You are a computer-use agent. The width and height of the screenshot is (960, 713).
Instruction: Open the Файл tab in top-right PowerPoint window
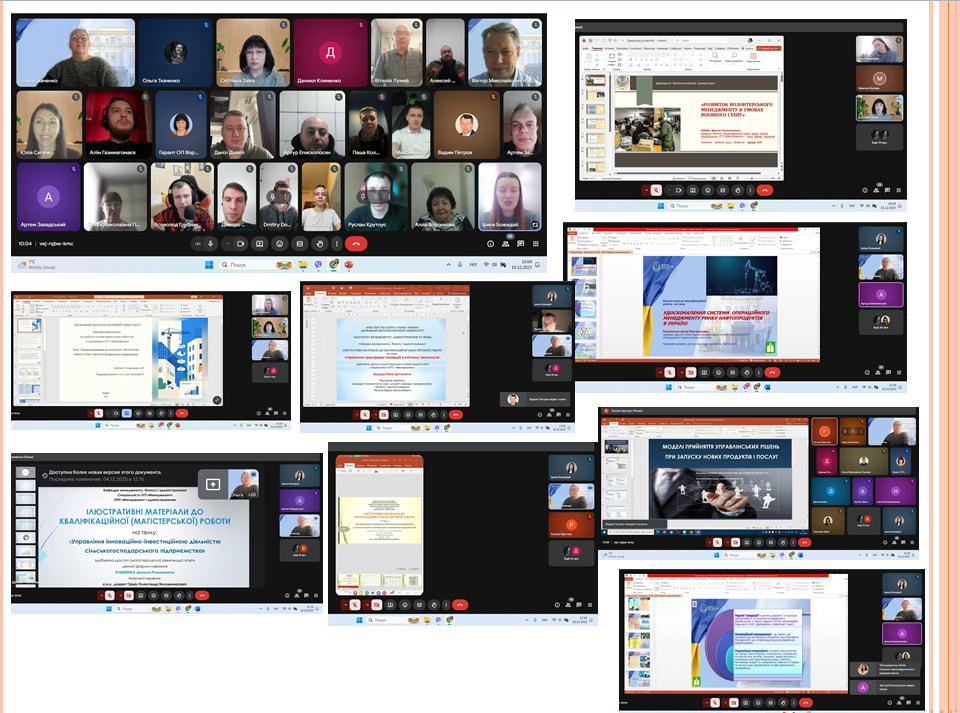tap(584, 48)
